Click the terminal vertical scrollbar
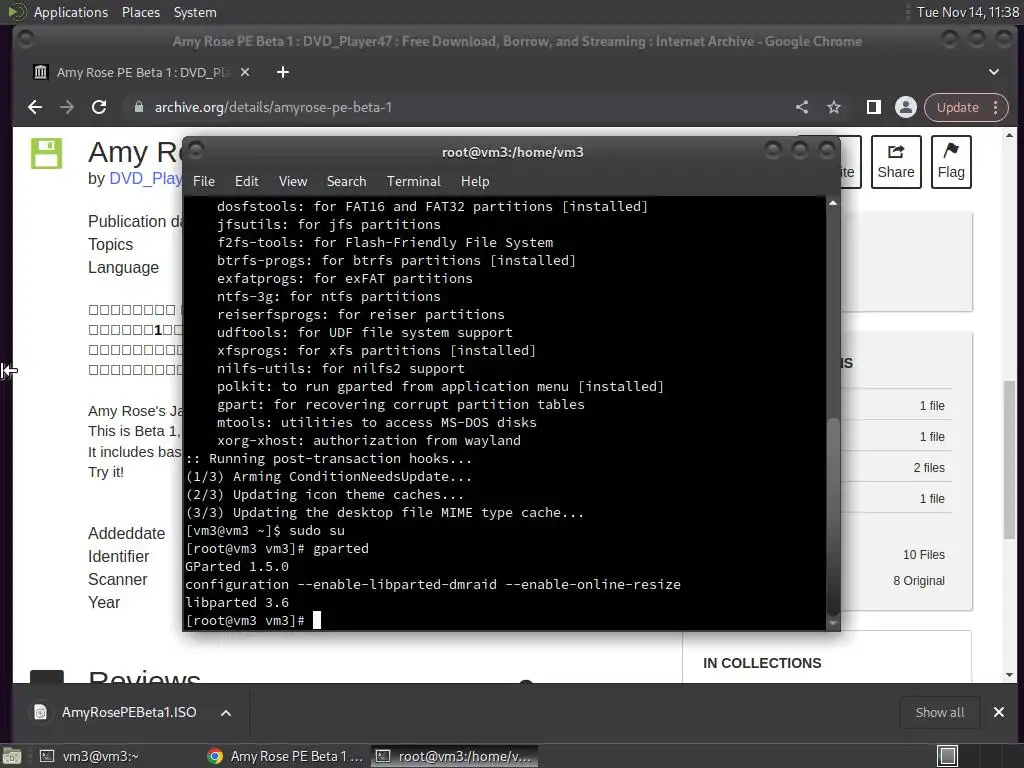The height and width of the screenshot is (768, 1024). (833, 516)
